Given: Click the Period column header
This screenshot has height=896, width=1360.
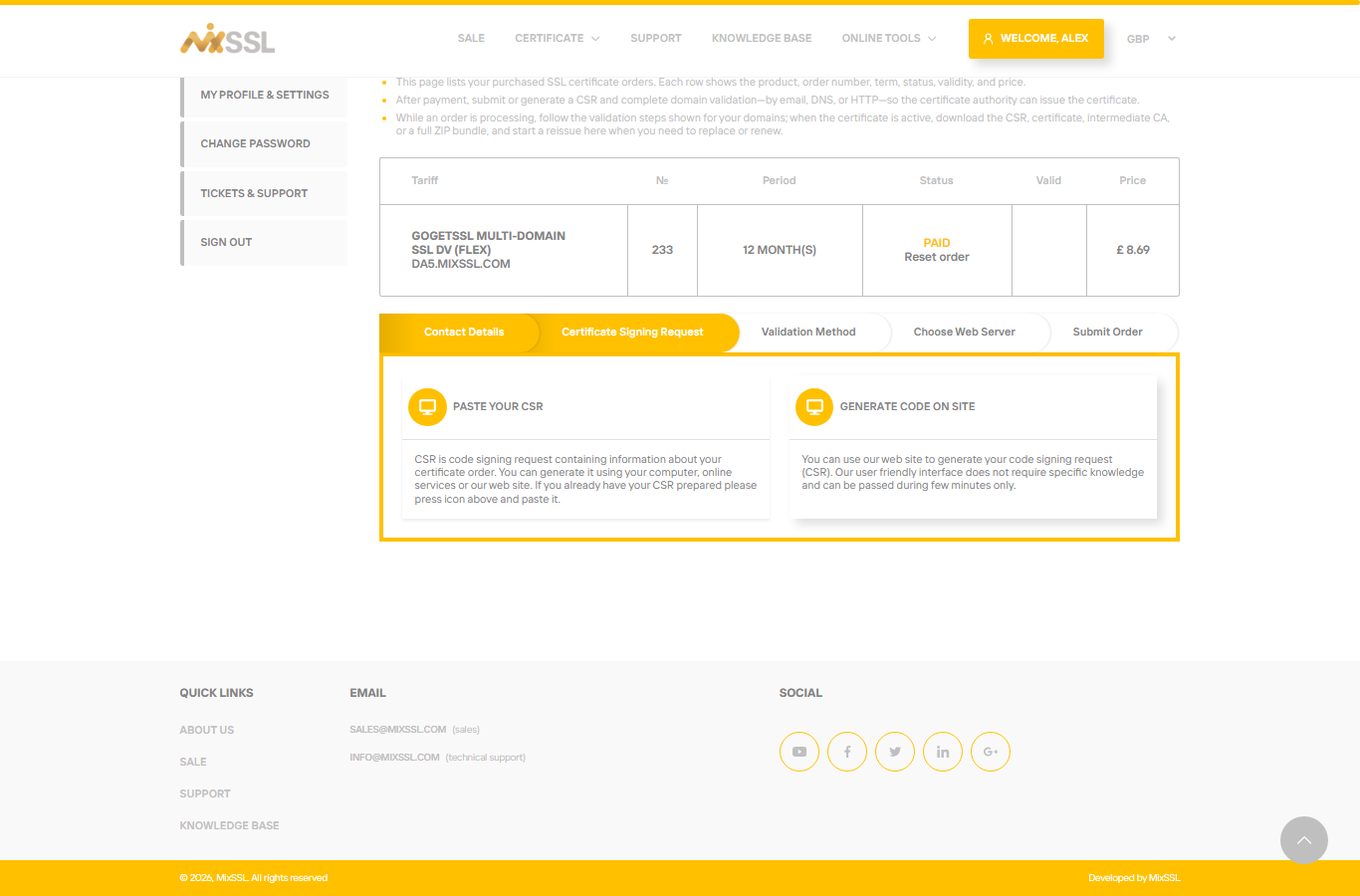Looking at the screenshot, I should [780, 180].
